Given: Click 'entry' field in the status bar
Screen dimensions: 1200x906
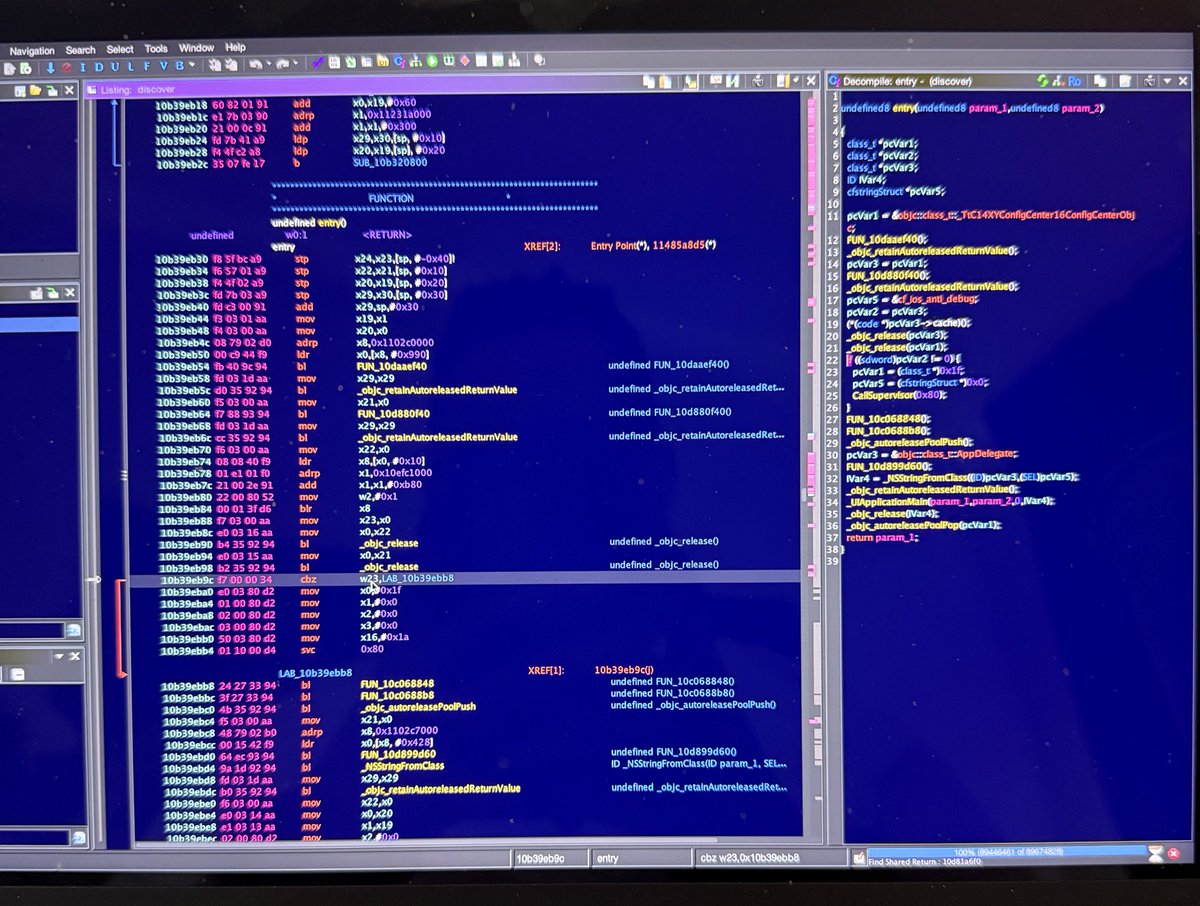Looking at the screenshot, I should 640,858.
